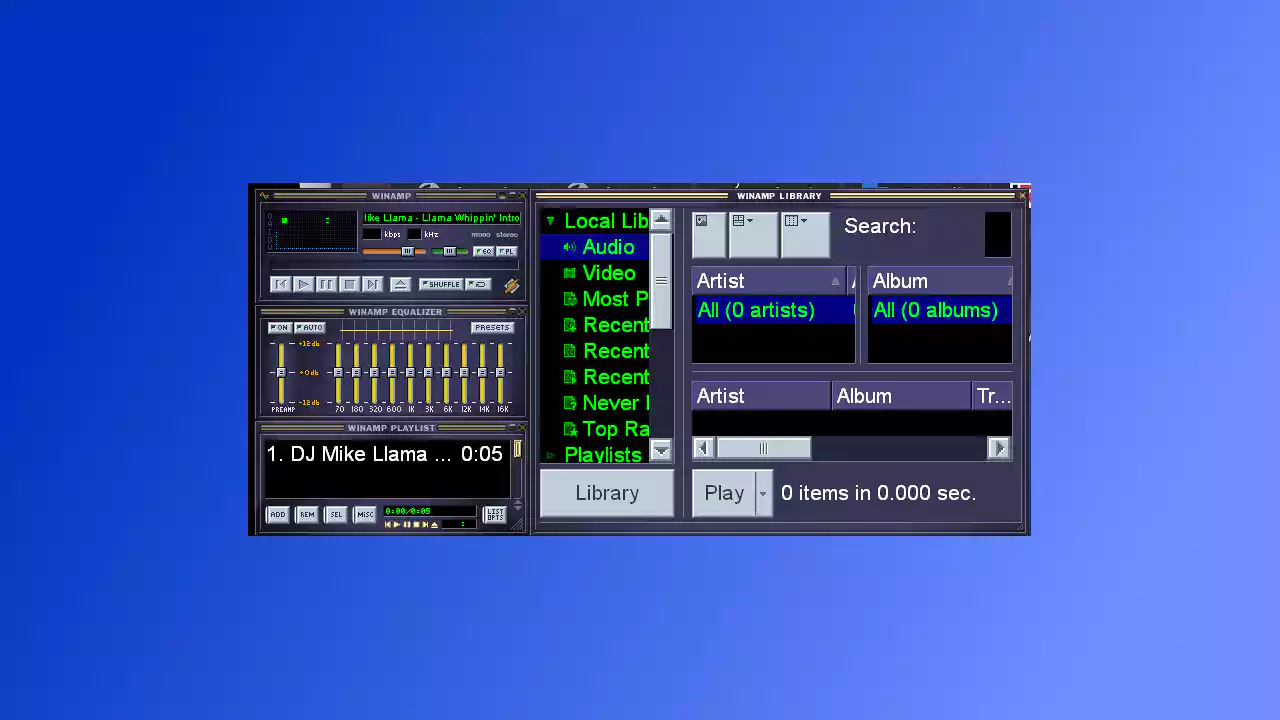Click the Previous track button in main Winamp window
Image resolution: width=1280 pixels, height=720 pixels.
(x=280, y=285)
